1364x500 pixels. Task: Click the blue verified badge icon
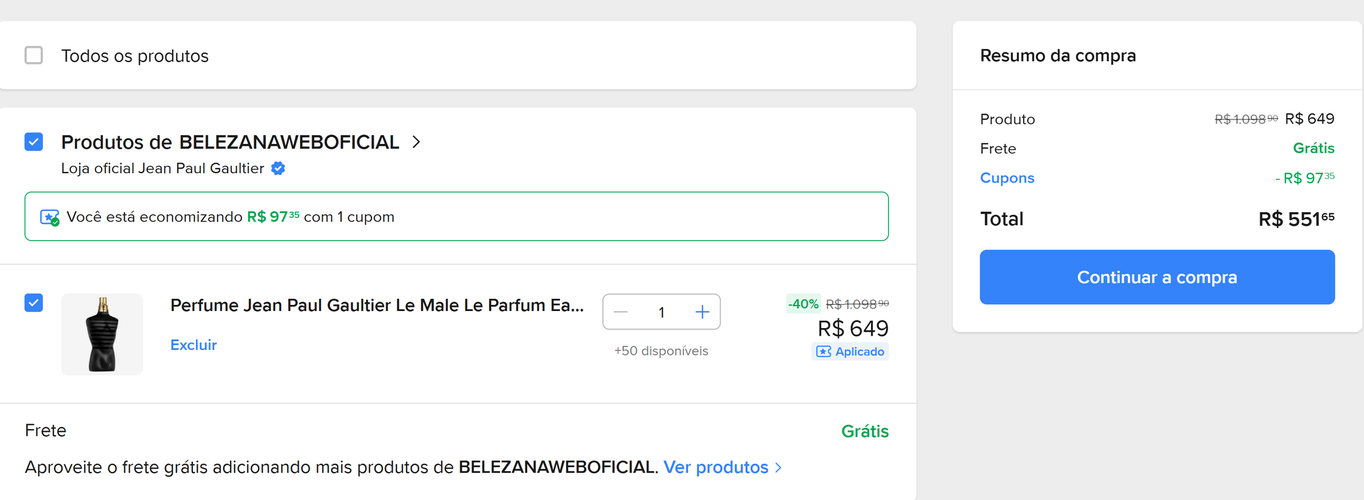(279, 169)
